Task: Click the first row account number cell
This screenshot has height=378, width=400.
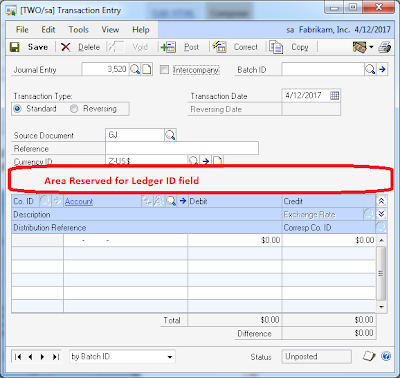Action: pyautogui.click(x=125, y=240)
